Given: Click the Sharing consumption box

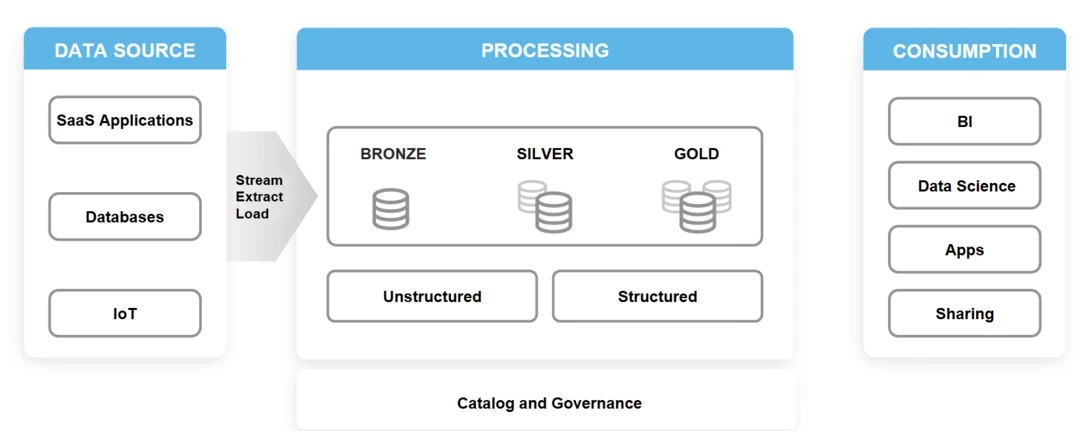Looking at the screenshot, I should [x=964, y=314].
